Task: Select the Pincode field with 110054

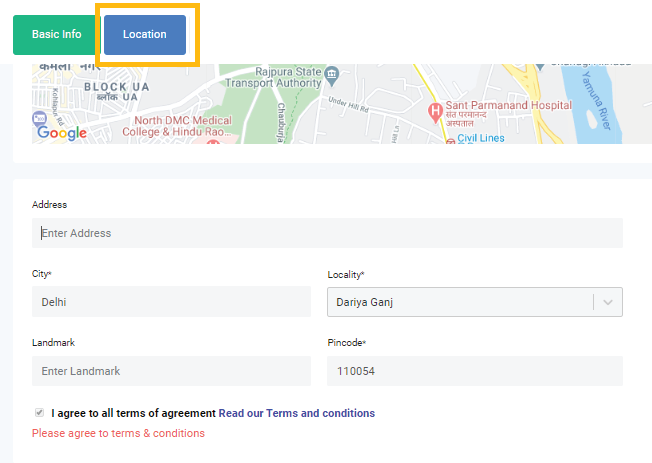Action: 475,371
